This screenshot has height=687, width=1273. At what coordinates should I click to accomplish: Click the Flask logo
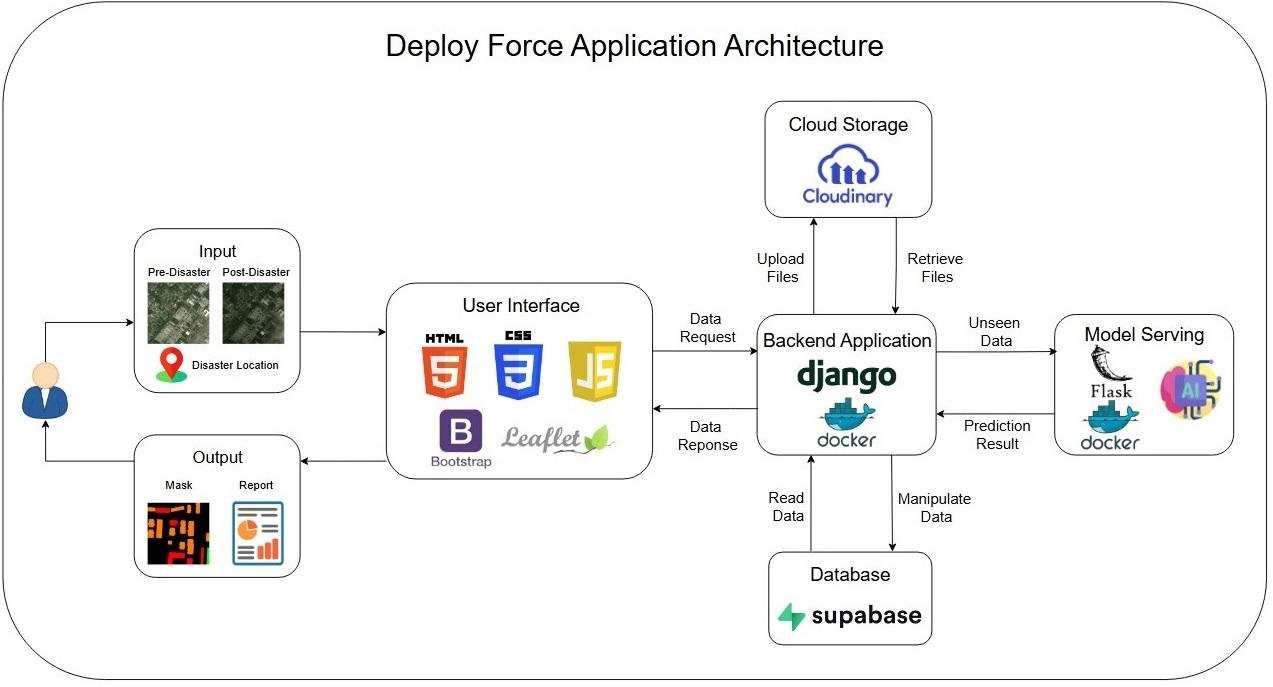1109,373
